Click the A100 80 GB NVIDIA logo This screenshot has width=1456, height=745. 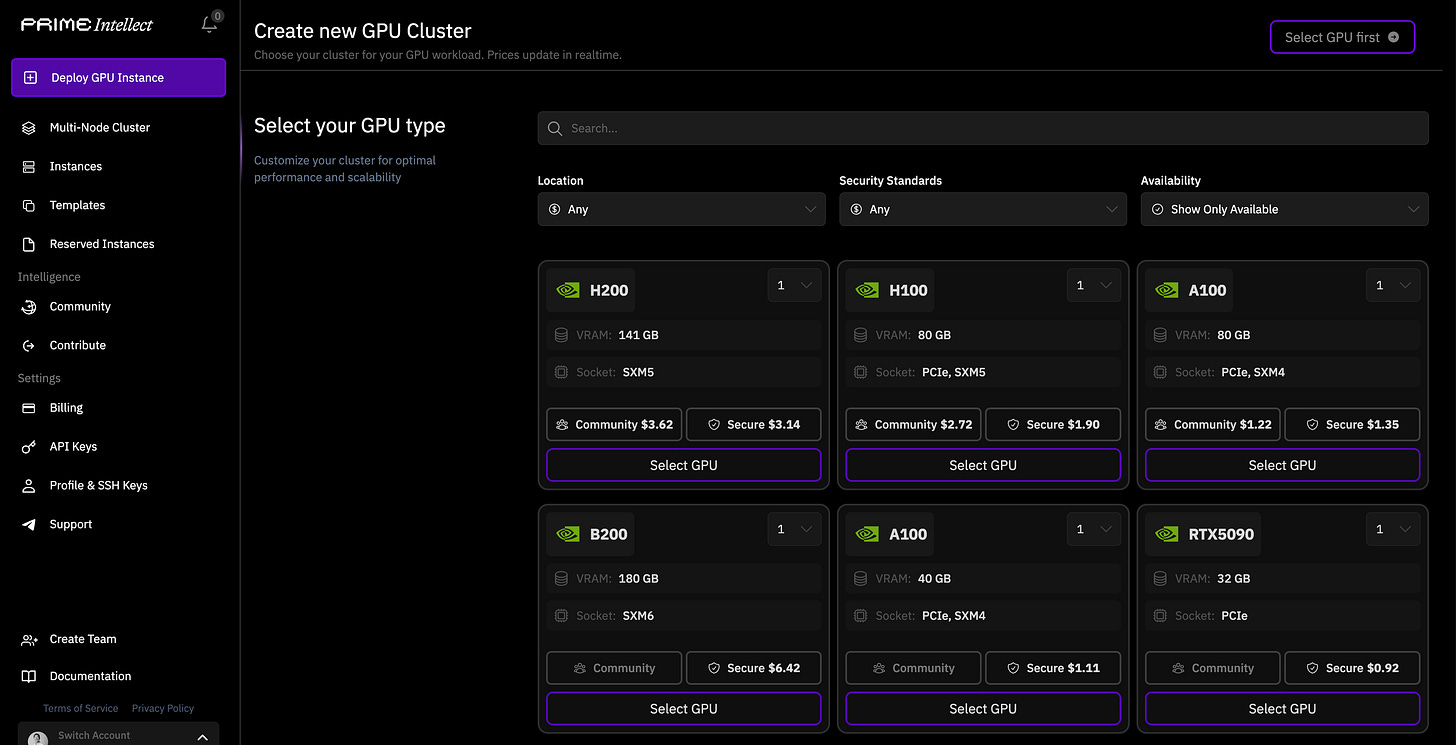click(1167, 290)
